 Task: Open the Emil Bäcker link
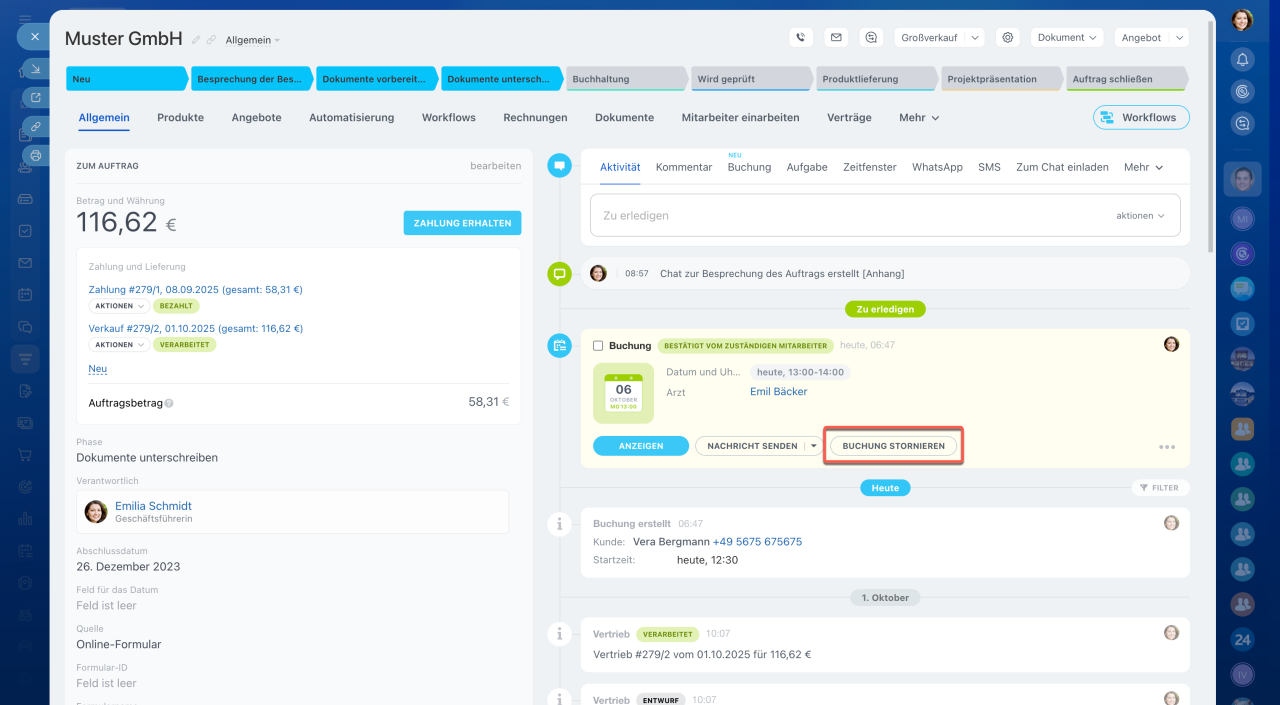point(778,392)
